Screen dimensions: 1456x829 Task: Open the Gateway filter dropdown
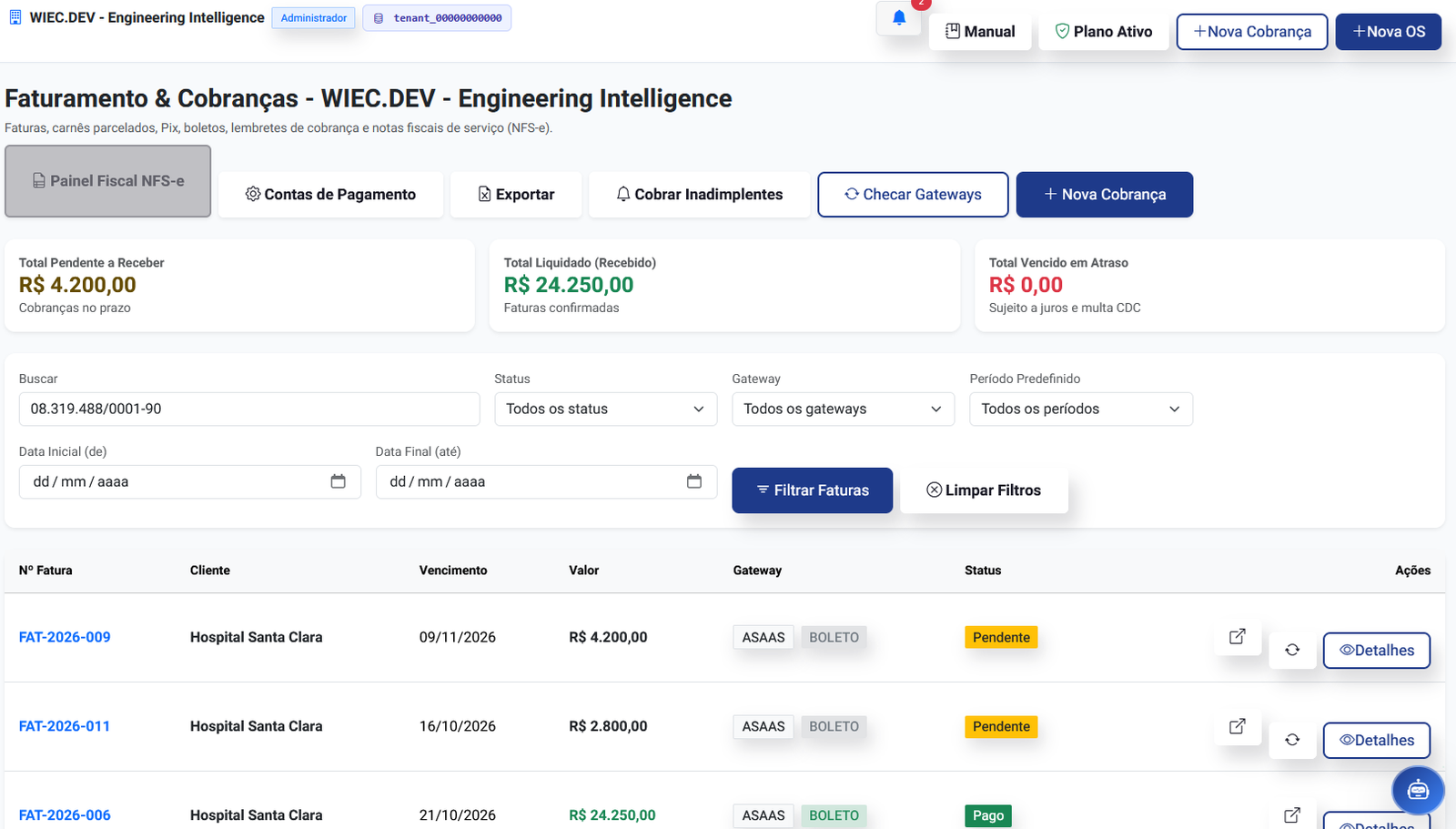844,409
